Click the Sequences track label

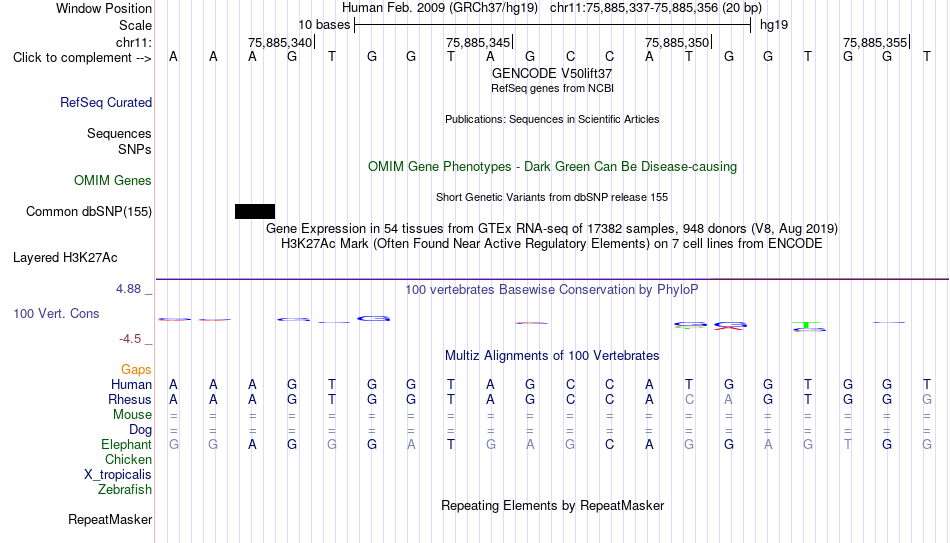(119, 133)
